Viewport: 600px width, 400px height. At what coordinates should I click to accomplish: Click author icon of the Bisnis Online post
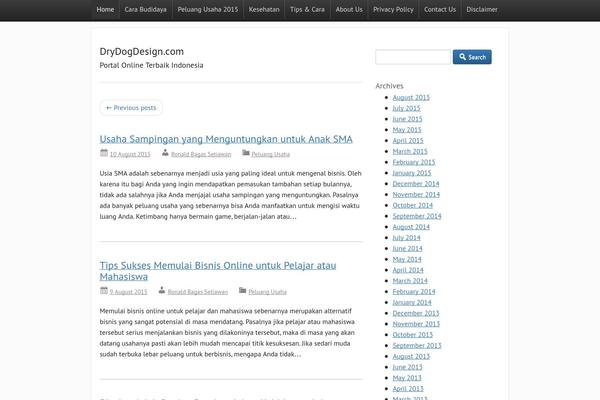162,291
